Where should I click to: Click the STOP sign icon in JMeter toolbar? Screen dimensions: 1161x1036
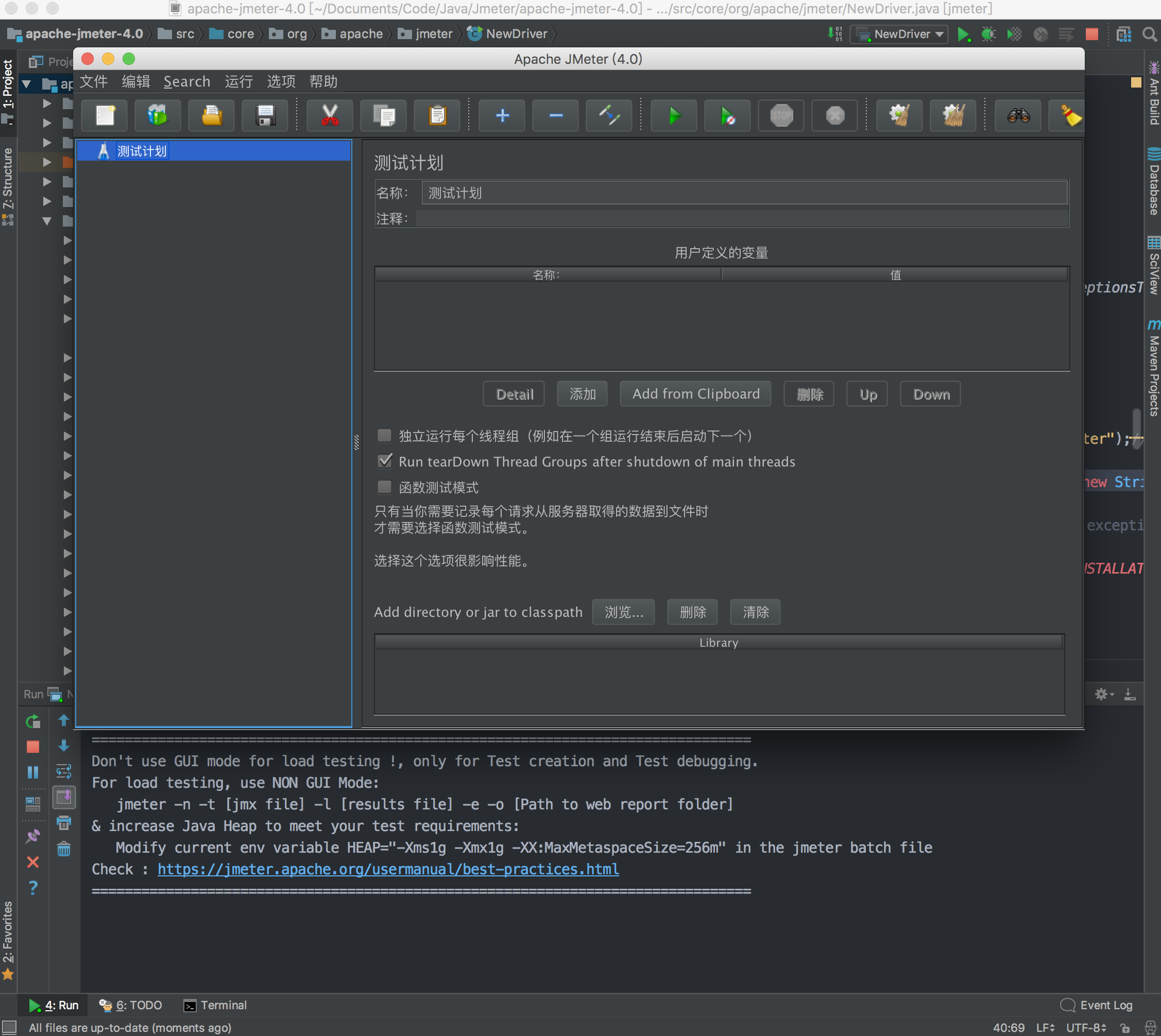[x=781, y=115]
